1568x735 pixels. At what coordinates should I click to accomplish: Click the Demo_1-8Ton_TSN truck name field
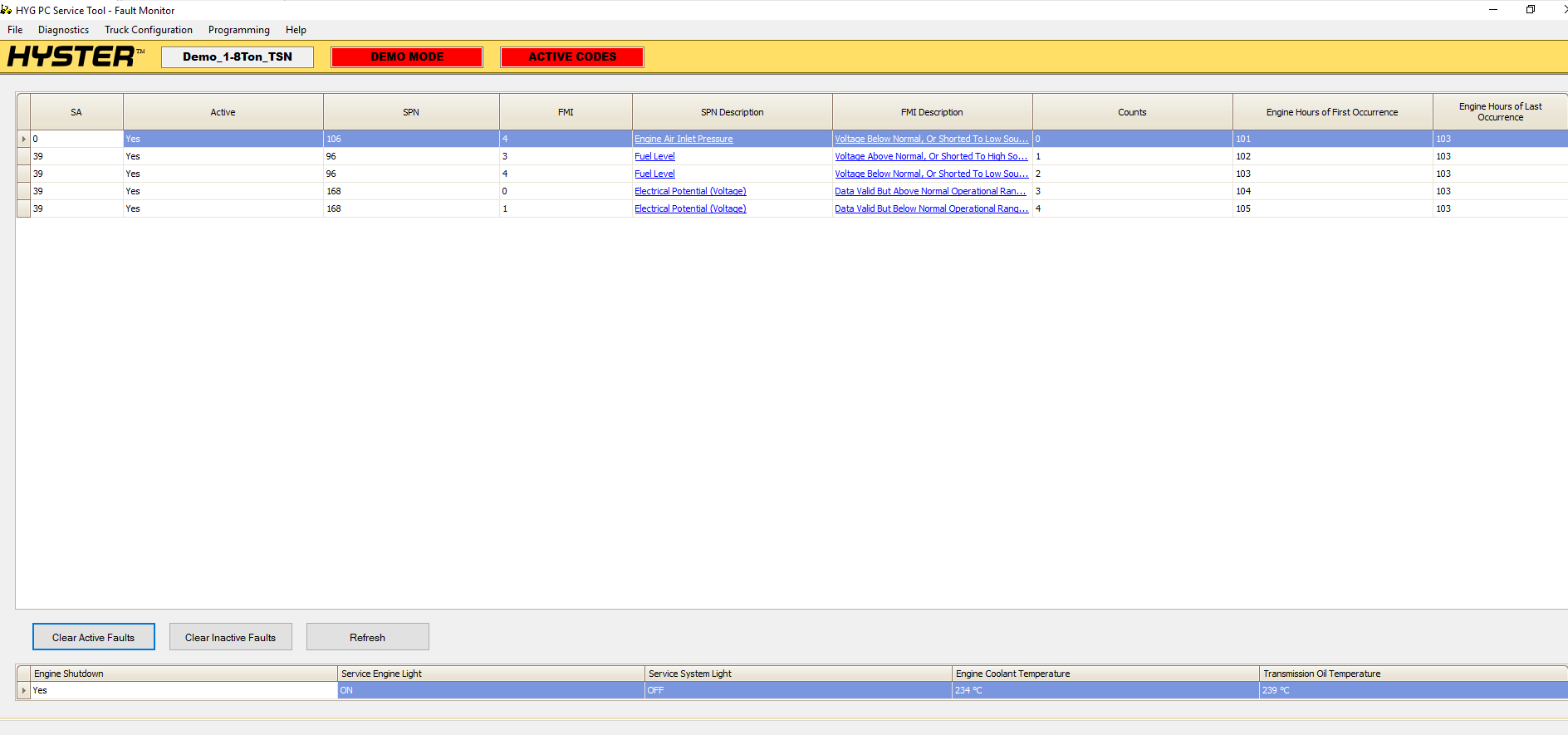pyautogui.click(x=238, y=57)
